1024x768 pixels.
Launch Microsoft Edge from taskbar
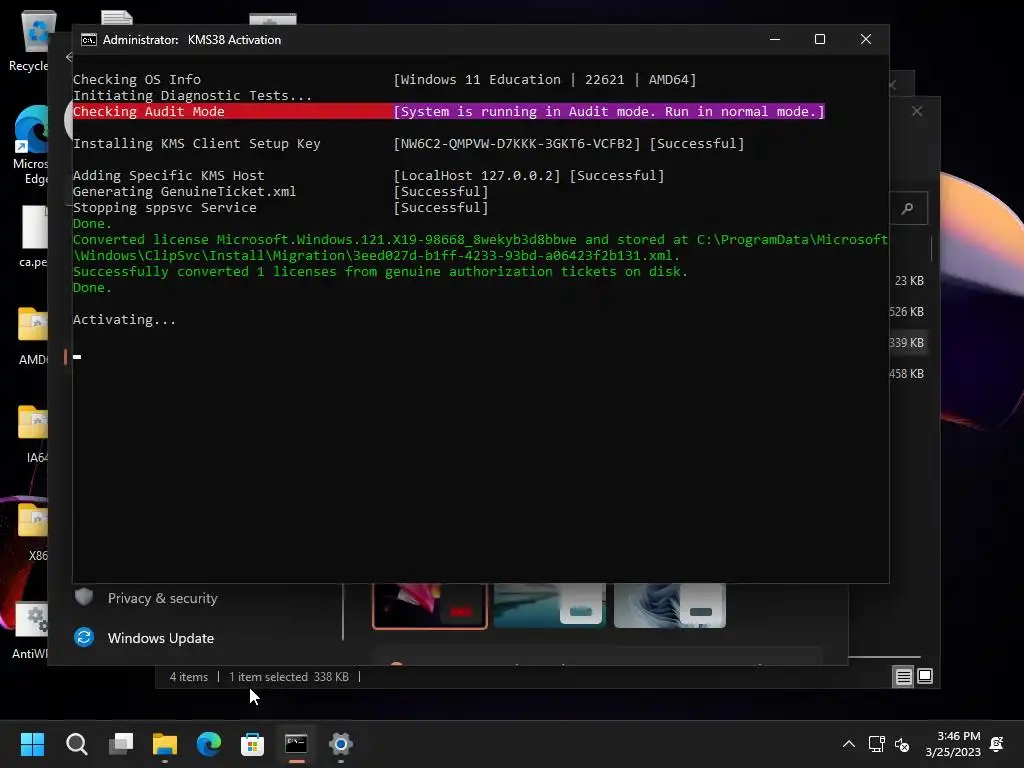208,744
